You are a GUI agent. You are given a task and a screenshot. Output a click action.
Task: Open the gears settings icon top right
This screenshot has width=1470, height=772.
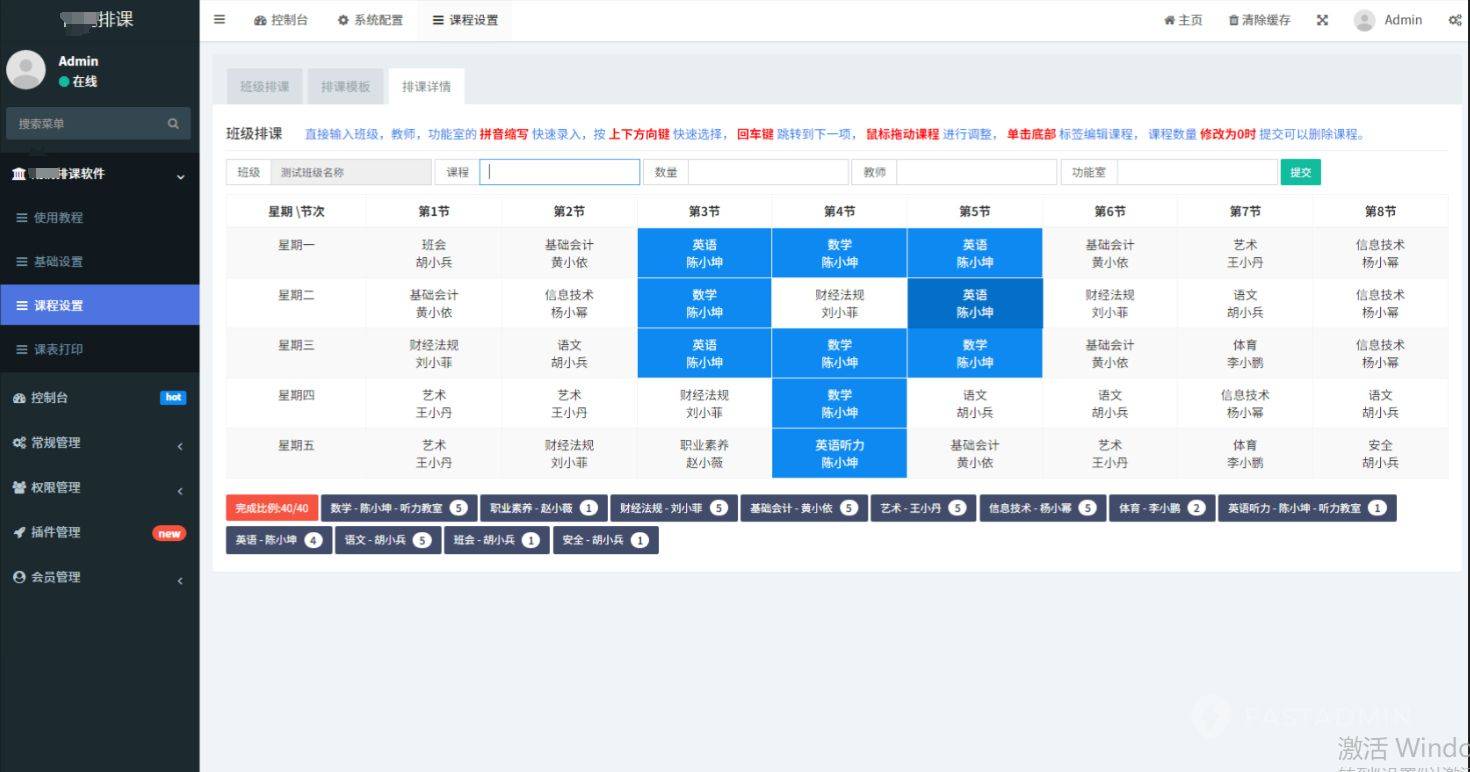tap(1454, 19)
